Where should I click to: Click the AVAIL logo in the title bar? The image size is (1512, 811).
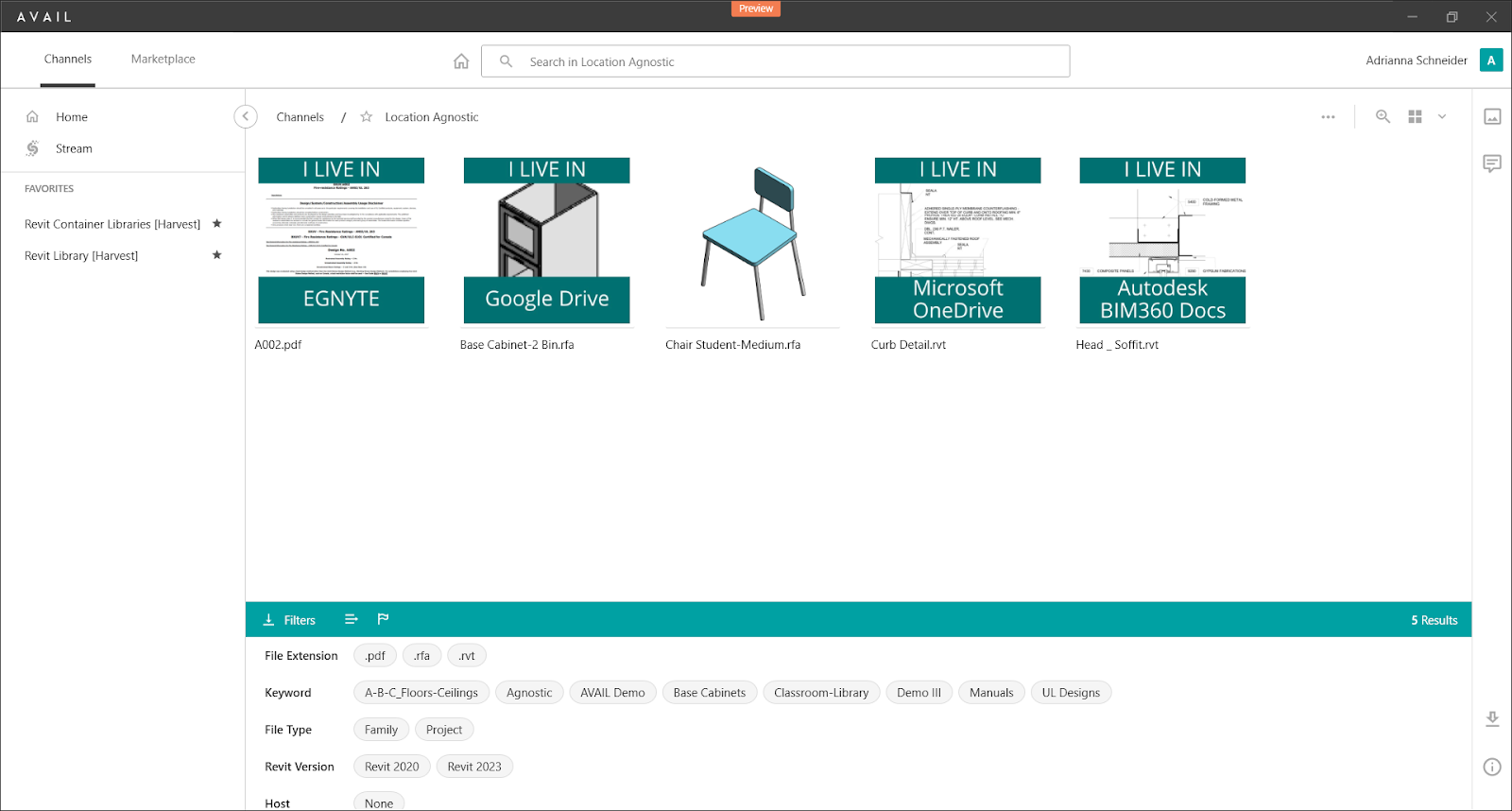pos(44,17)
